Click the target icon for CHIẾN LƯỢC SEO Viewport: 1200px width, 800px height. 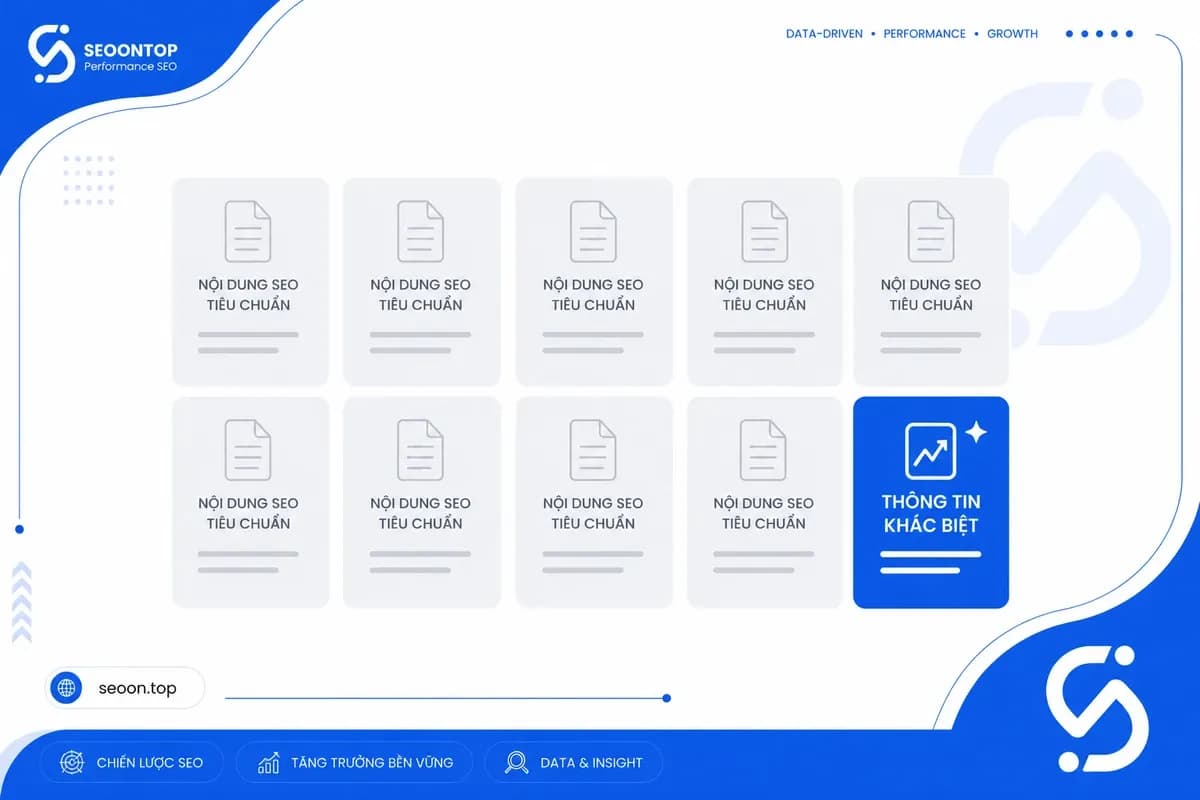(72, 763)
